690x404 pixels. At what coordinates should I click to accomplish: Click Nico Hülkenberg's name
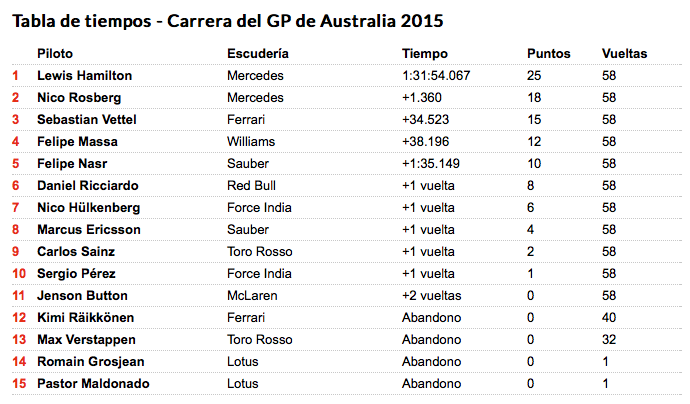[88, 208]
